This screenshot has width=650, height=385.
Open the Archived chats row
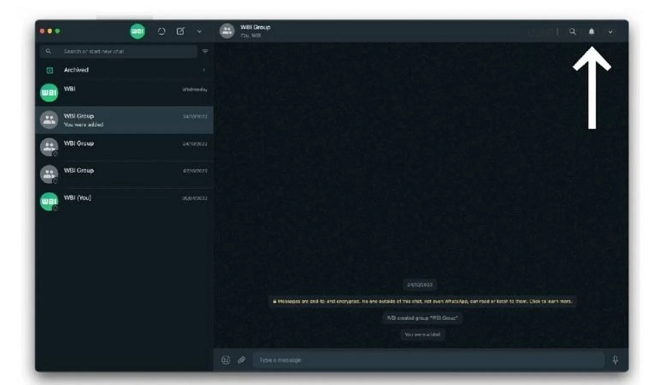124,70
